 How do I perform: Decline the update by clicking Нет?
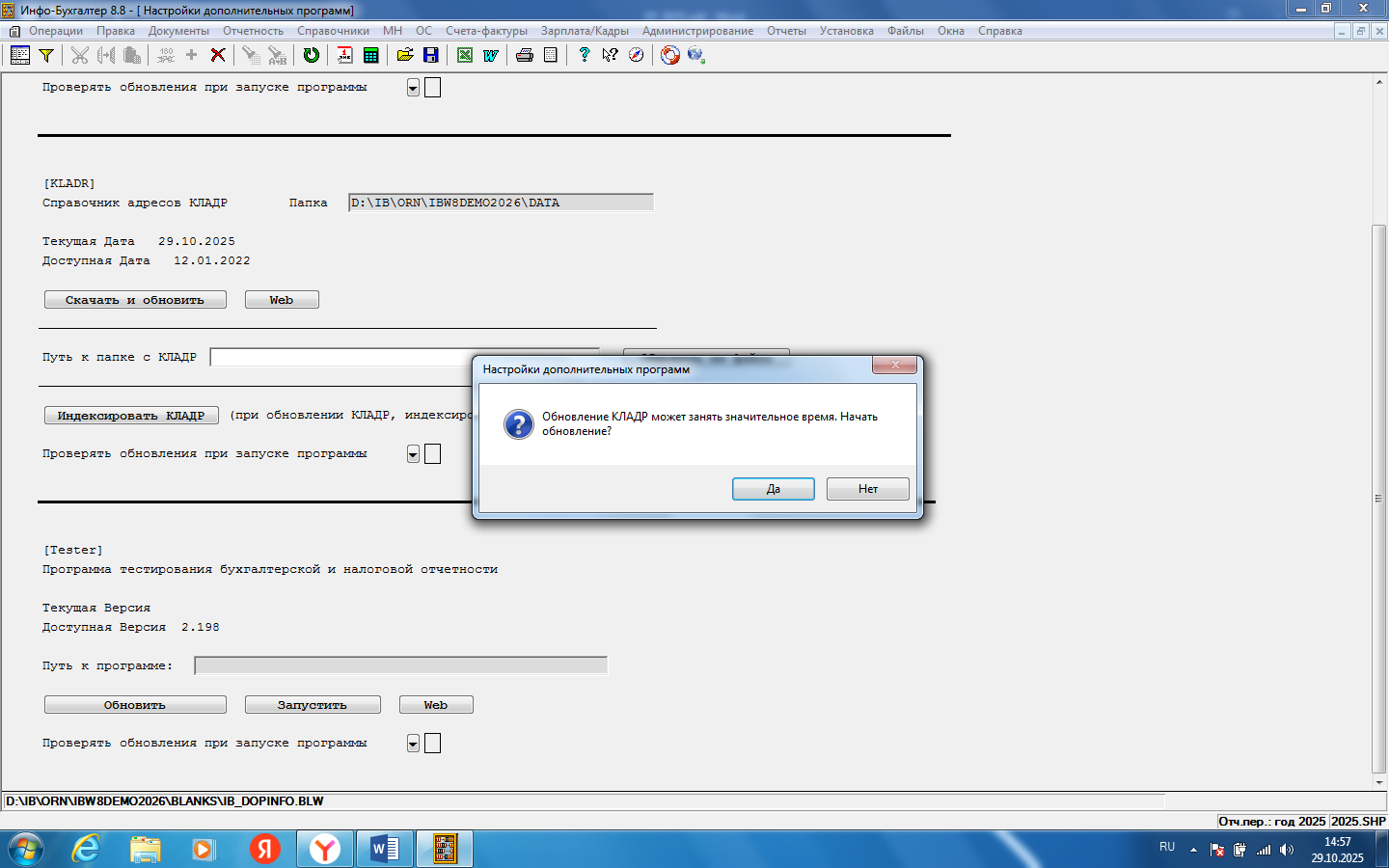867,489
